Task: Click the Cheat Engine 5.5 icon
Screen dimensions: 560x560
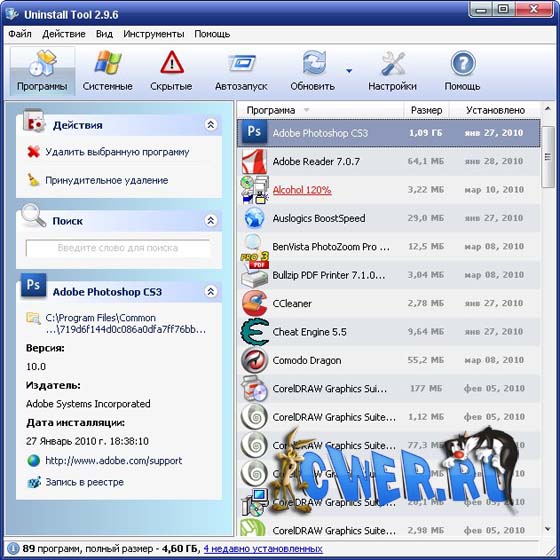Action: [x=254, y=332]
